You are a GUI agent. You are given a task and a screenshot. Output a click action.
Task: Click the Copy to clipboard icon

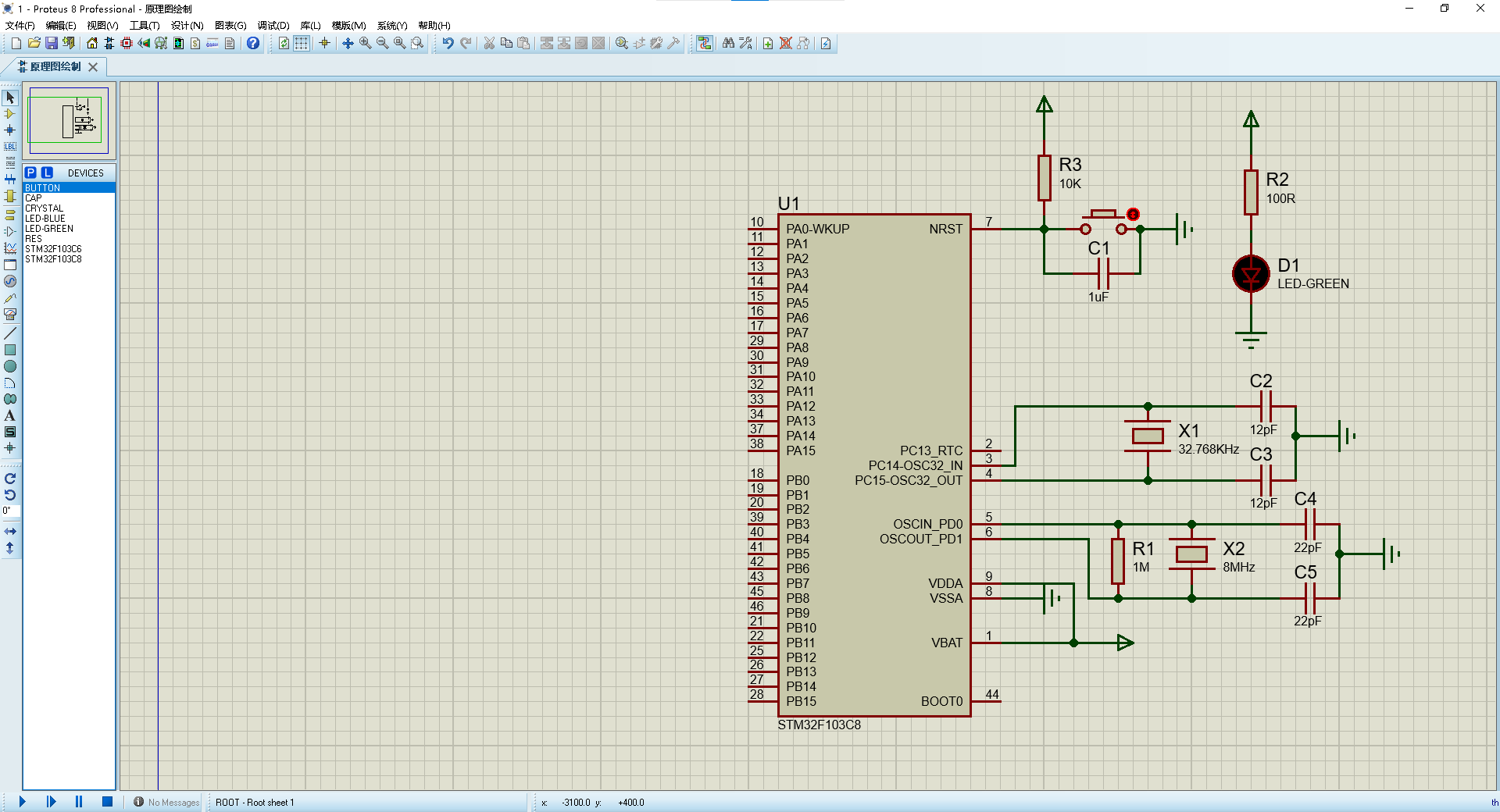pos(506,44)
